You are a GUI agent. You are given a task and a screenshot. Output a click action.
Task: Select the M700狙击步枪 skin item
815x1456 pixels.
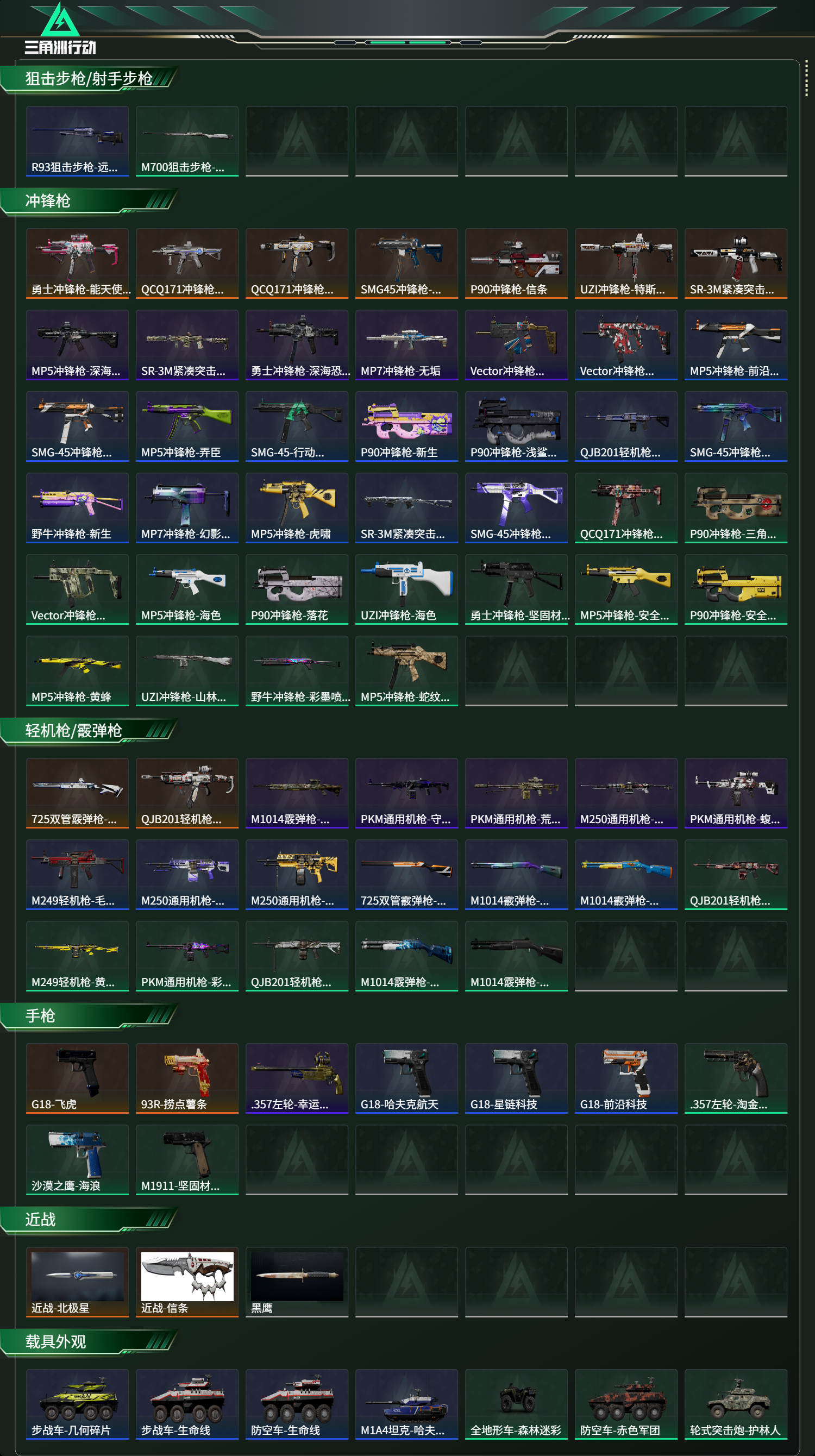187,141
